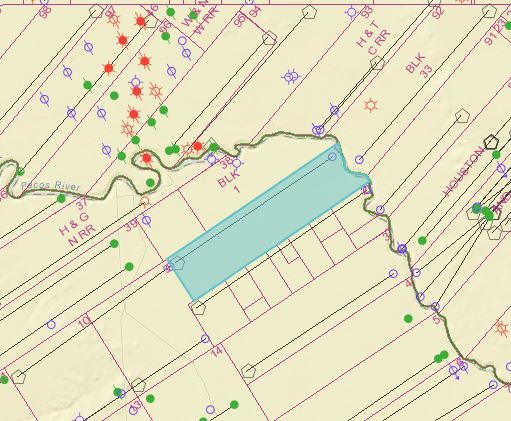The image size is (511, 421).
Task: Click the pentagon marker just below the teal parcel
Action: [x=199, y=308]
